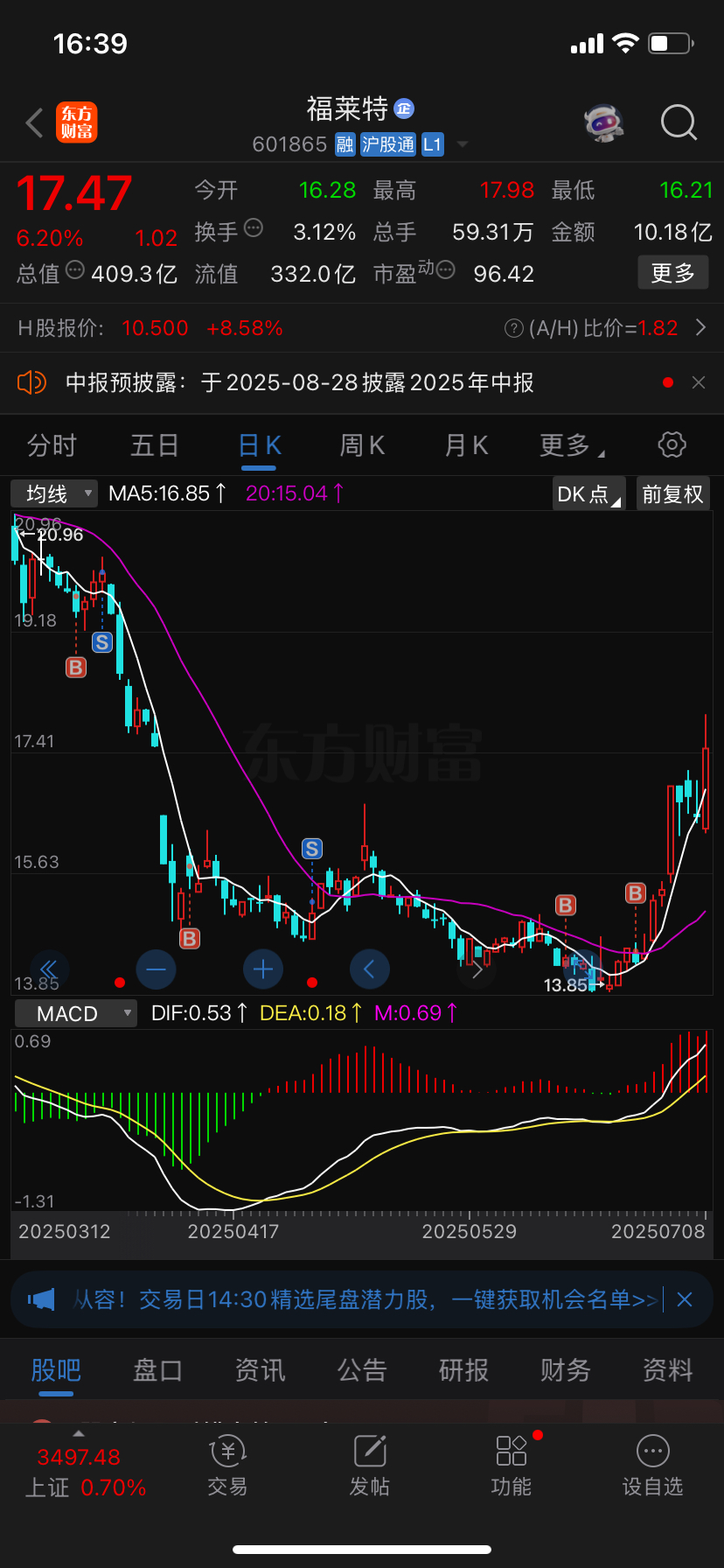Switch to the 资讯 tab
Viewport: 724px width, 1568px height.
point(260,1370)
